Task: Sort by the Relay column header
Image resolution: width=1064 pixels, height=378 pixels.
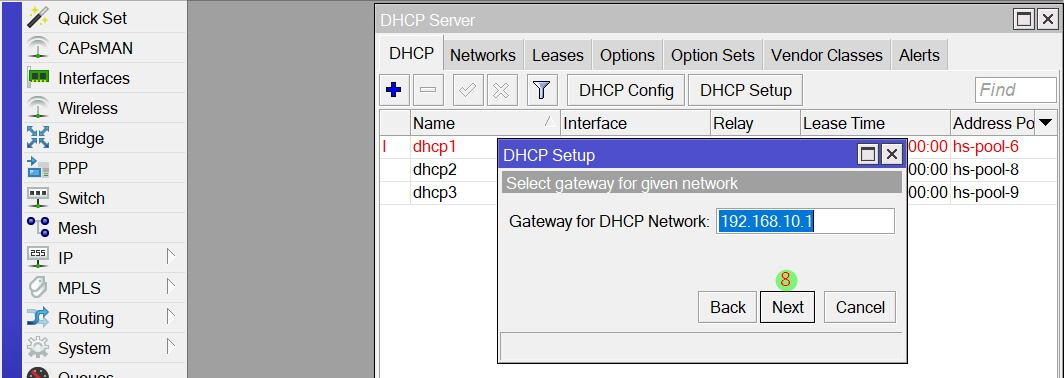Action: (x=755, y=123)
